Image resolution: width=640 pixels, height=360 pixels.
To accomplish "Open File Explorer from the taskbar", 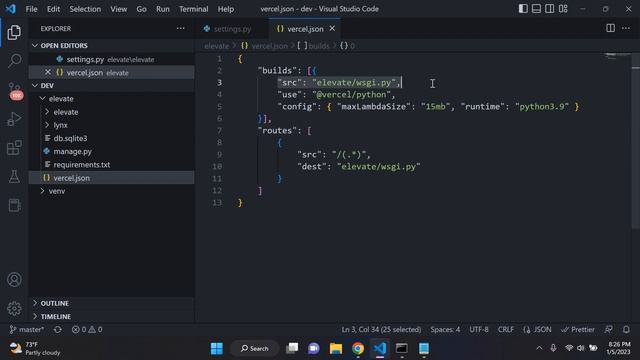I will (x=336, y=348).
